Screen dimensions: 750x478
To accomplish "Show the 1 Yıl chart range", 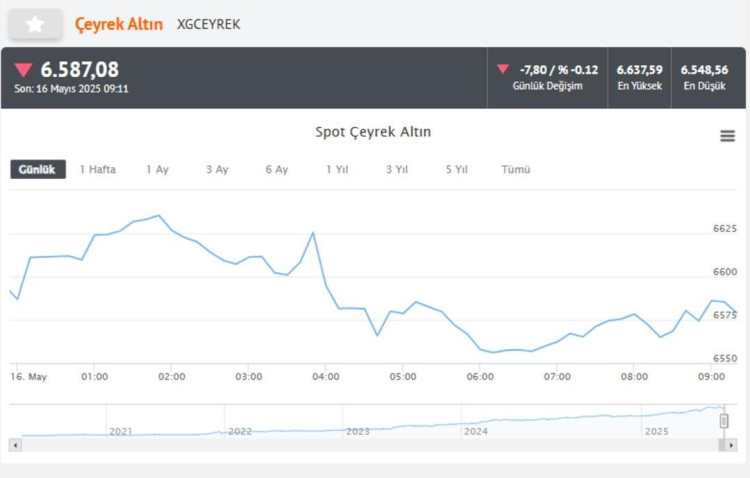I will (x=337, y=170).
